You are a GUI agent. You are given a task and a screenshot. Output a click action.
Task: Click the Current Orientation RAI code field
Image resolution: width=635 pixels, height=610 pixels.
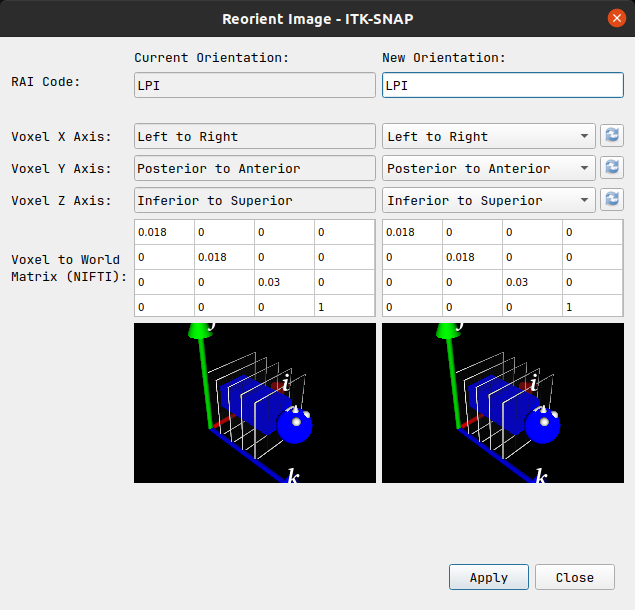click(255, 85)
